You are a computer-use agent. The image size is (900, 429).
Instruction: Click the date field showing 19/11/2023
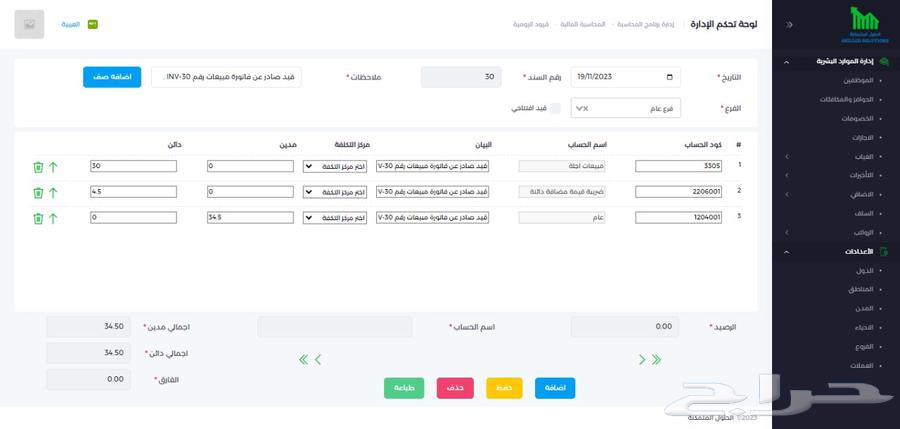coord(626,77)
